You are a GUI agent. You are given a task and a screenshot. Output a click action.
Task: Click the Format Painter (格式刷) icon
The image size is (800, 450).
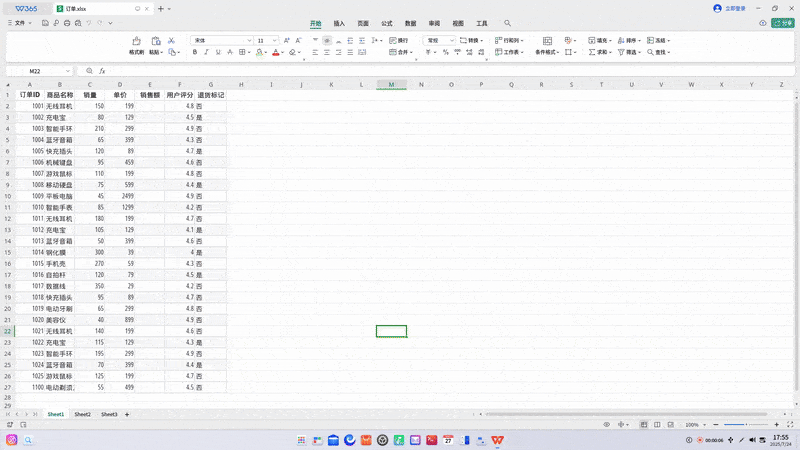pyautogui.click(x=136, y=42)
